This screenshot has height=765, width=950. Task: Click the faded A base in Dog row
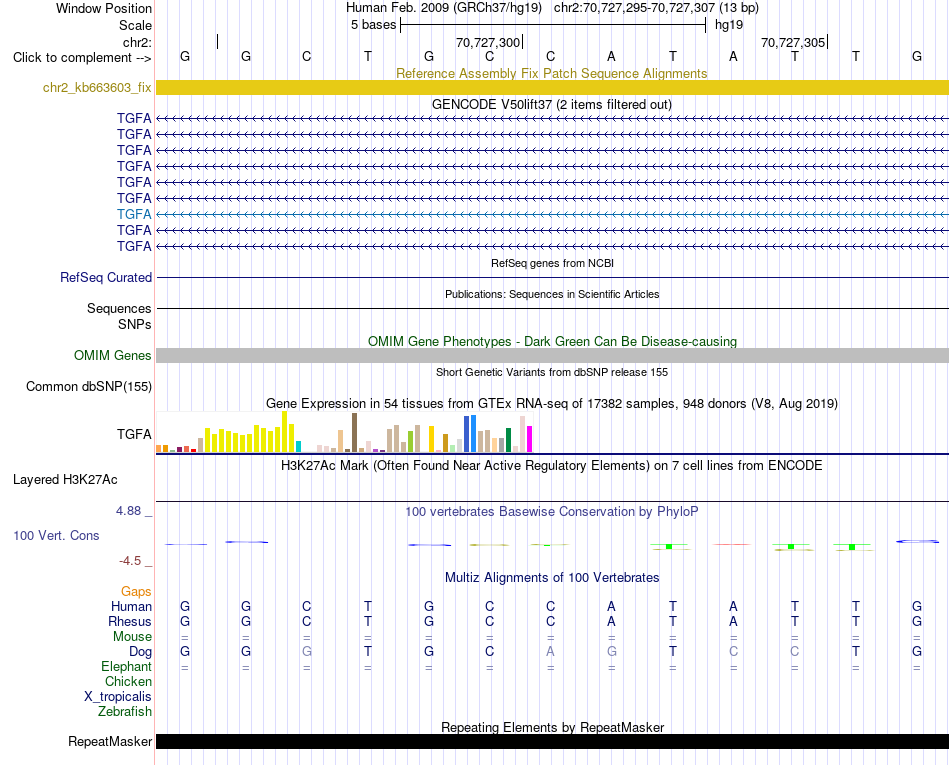click(x=550, y=652)
